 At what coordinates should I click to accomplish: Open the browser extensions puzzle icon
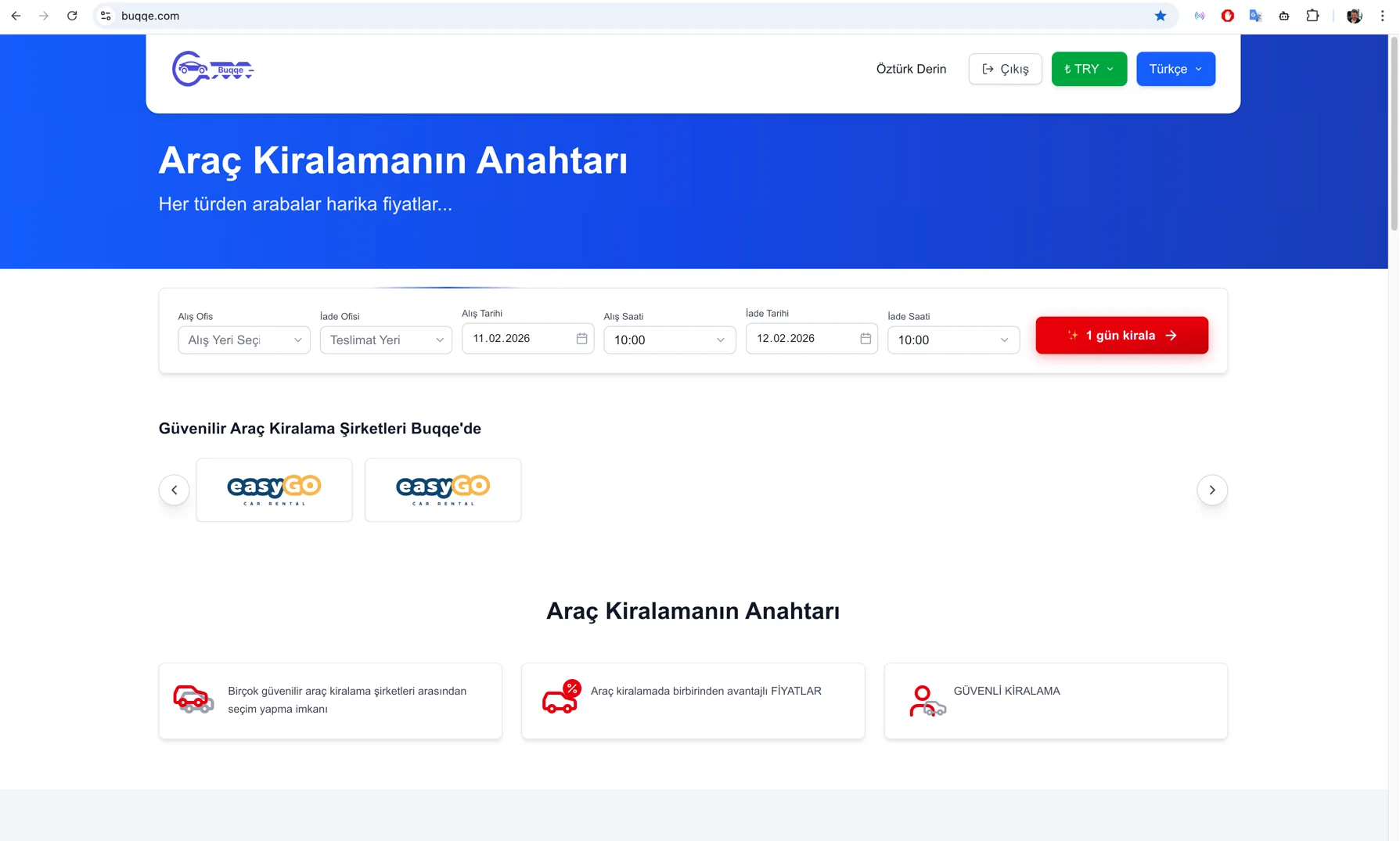[1312, 16]
